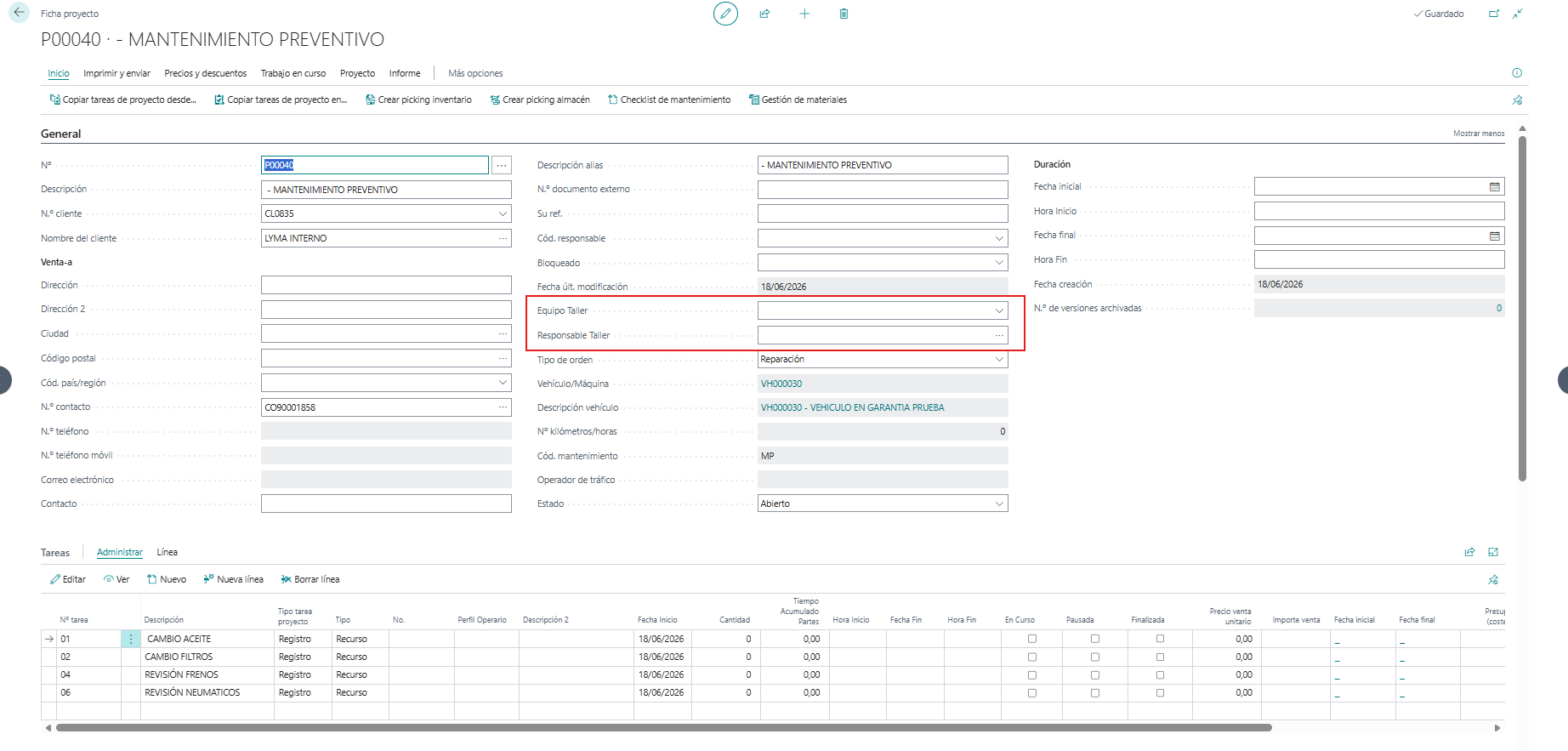Open Checklist de mantenimiento action
This screenshot has width=1568, height=751.
point(669,100)
